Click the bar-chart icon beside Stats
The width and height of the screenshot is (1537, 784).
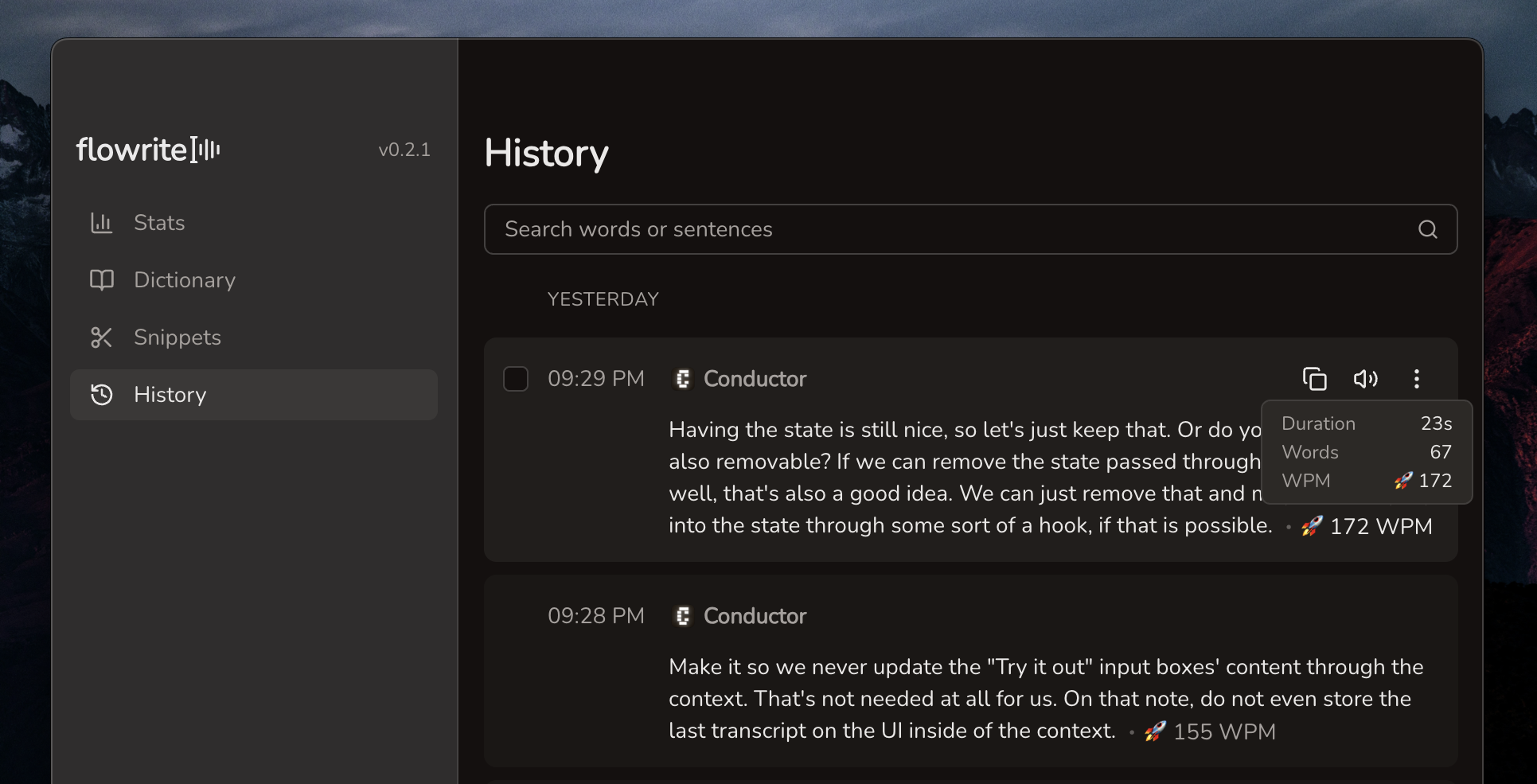(x=101, y=223)
